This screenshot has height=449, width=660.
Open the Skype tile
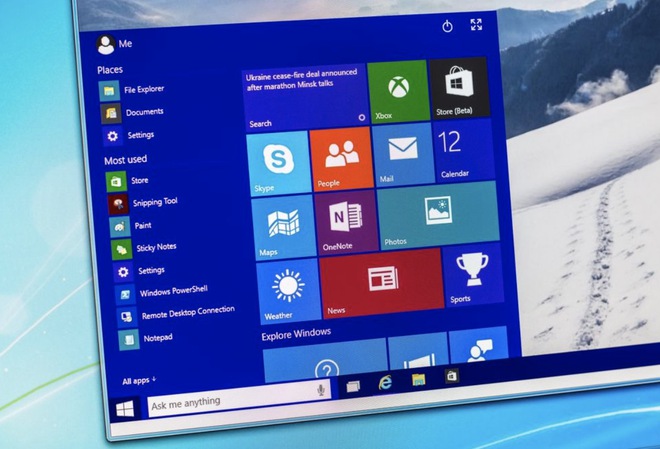point(279,164)
